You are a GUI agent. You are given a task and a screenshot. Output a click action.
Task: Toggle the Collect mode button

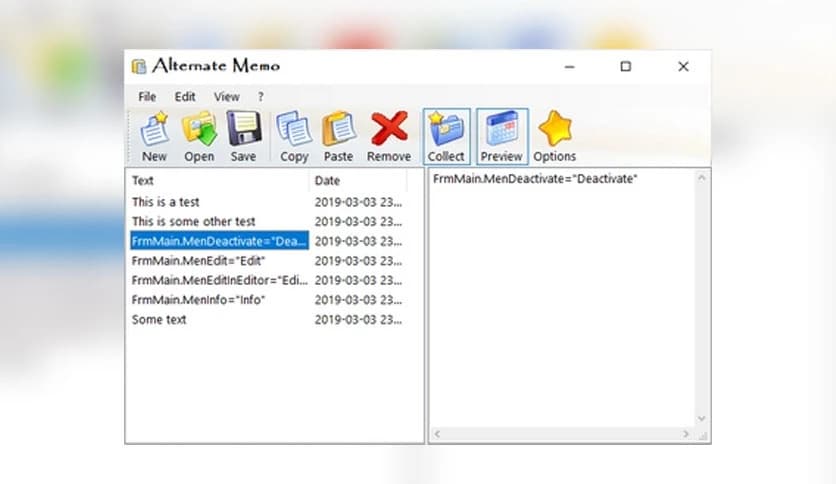pos(446,136)
